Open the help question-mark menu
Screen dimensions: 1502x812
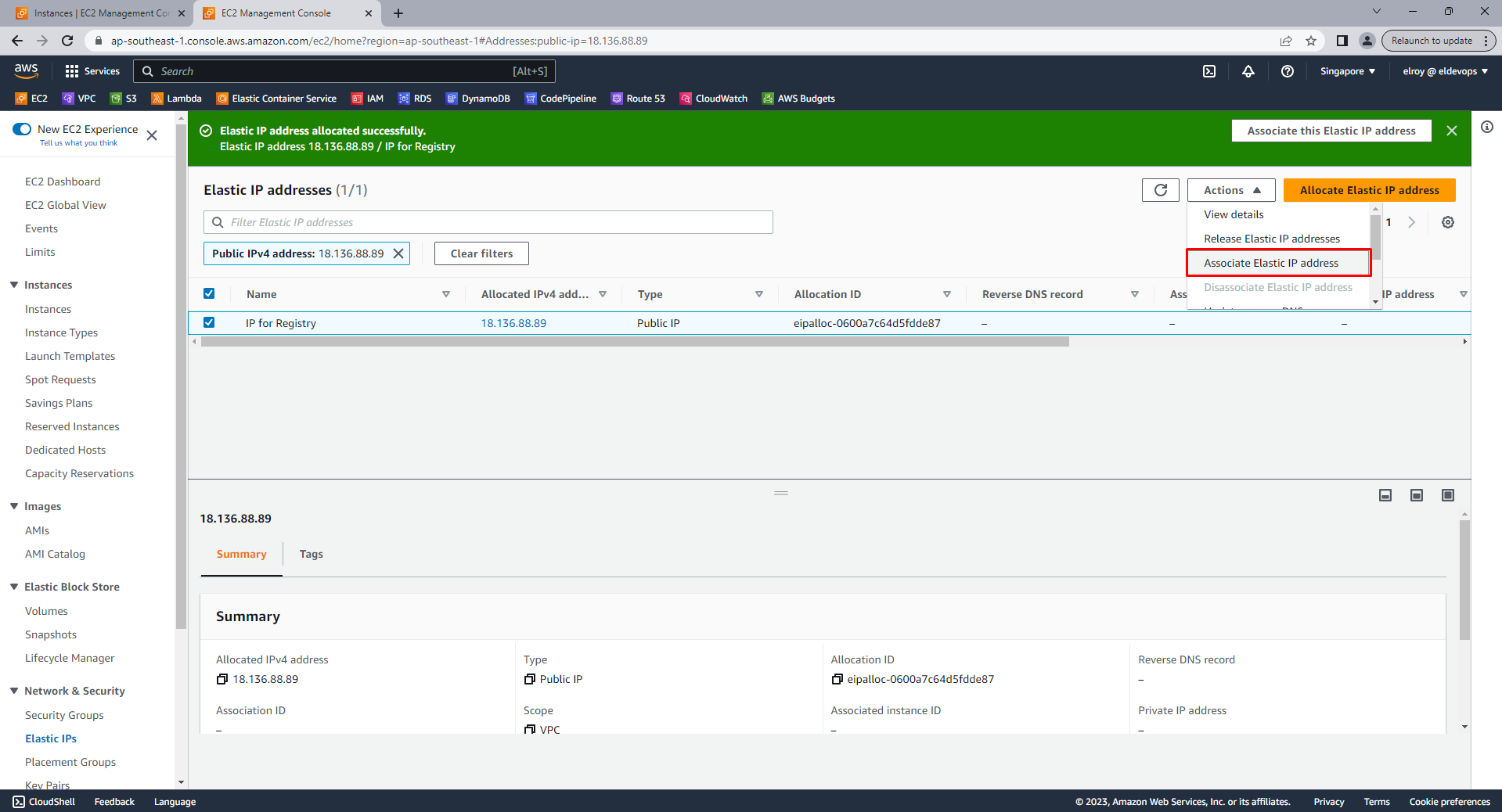tap(1288, 71)
